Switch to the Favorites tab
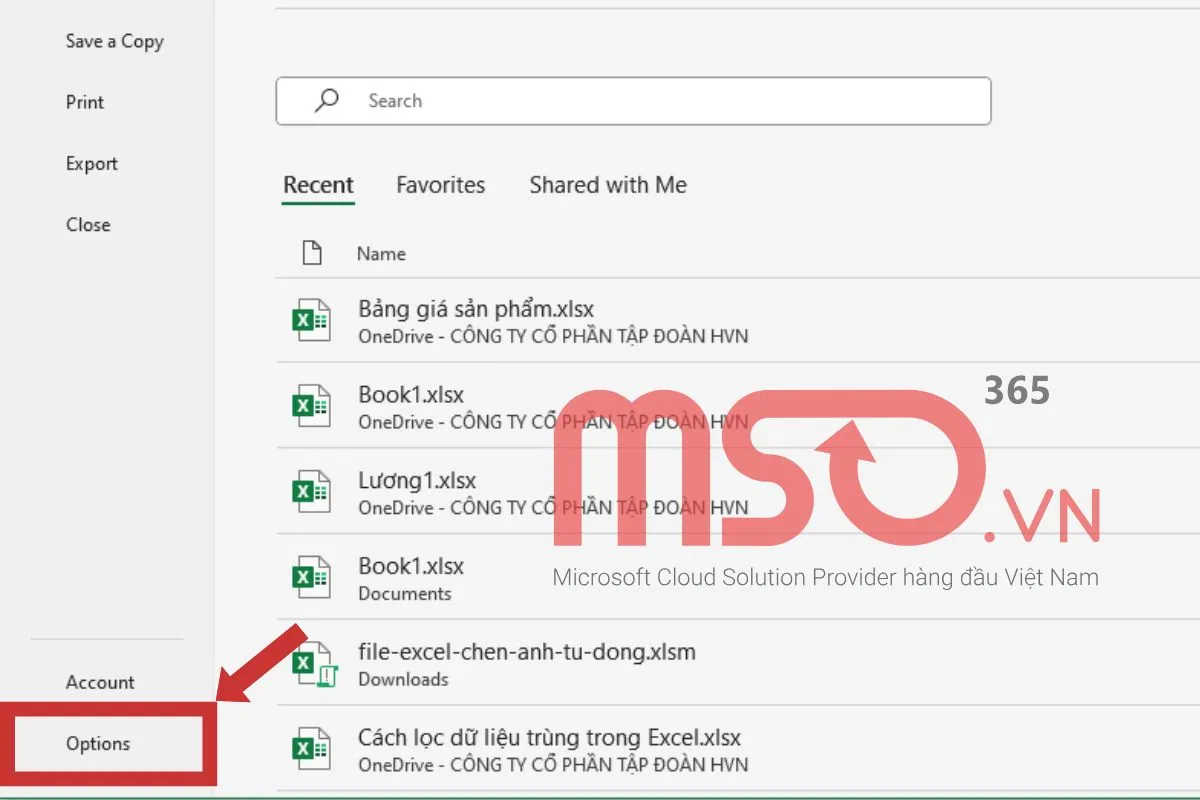1200x800 pixels. pyautogui.click(x=440, y=185)
